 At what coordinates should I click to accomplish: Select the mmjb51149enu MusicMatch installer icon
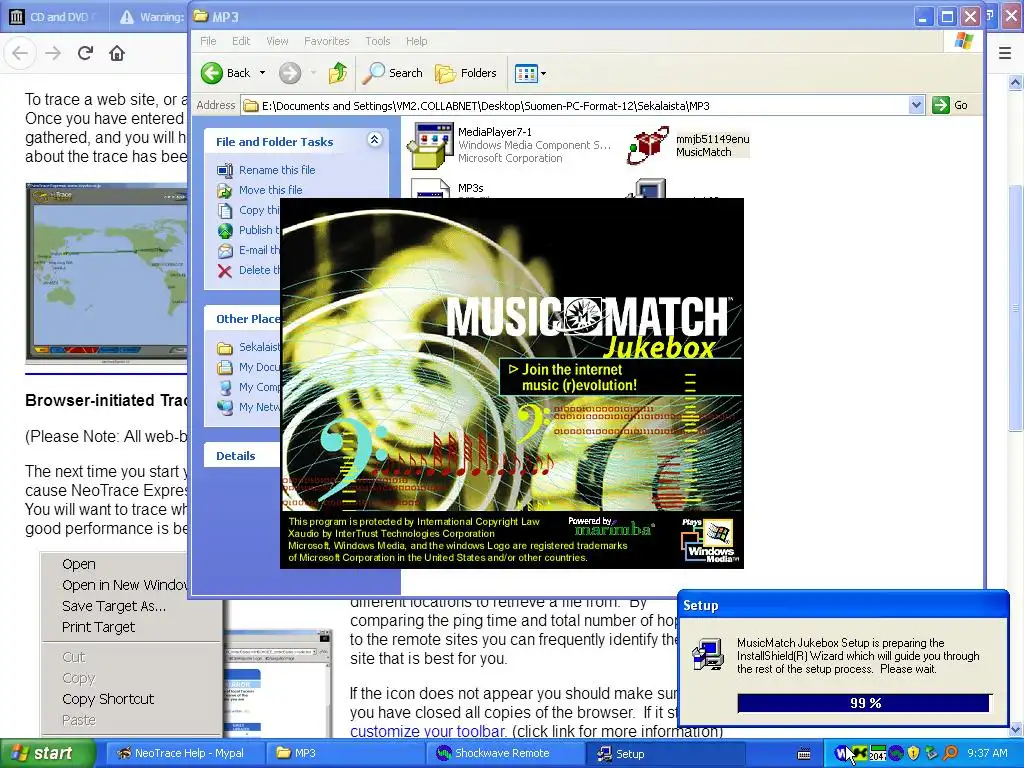[647, 145]
